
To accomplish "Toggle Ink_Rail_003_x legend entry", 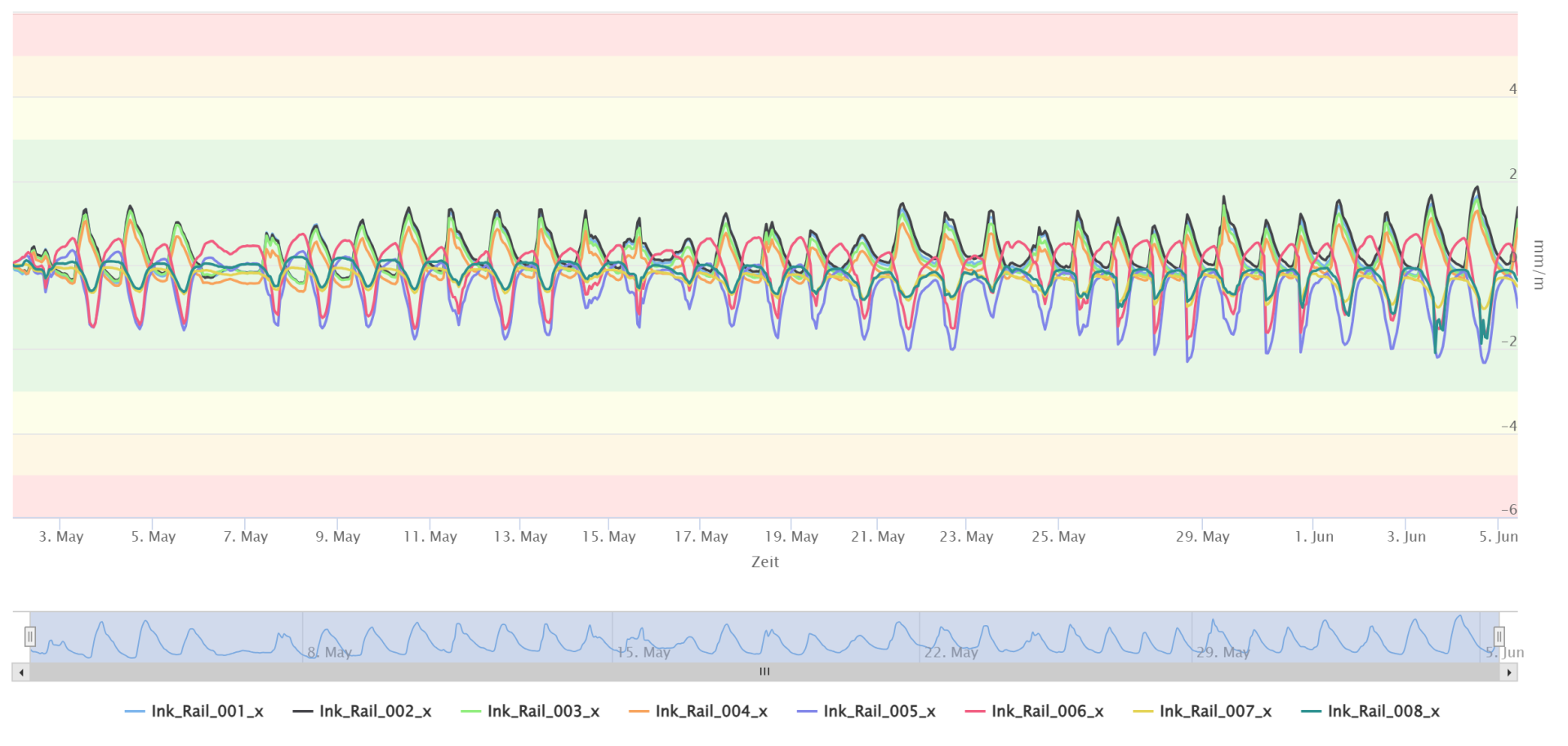I will click(543, 712).
